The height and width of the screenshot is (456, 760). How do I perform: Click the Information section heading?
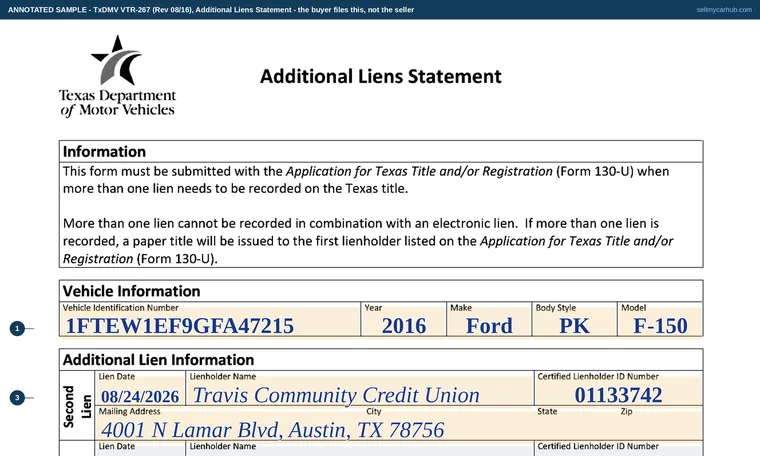104,152
